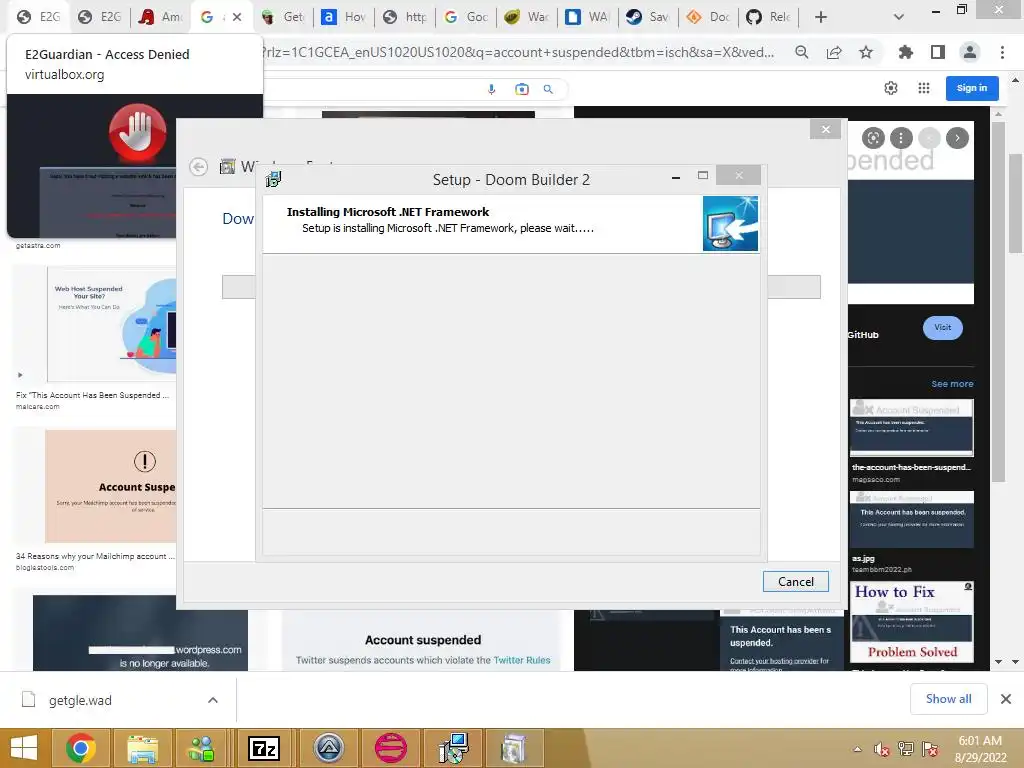Click Cancel in the Windows Features dialog

tap(795, 581)
